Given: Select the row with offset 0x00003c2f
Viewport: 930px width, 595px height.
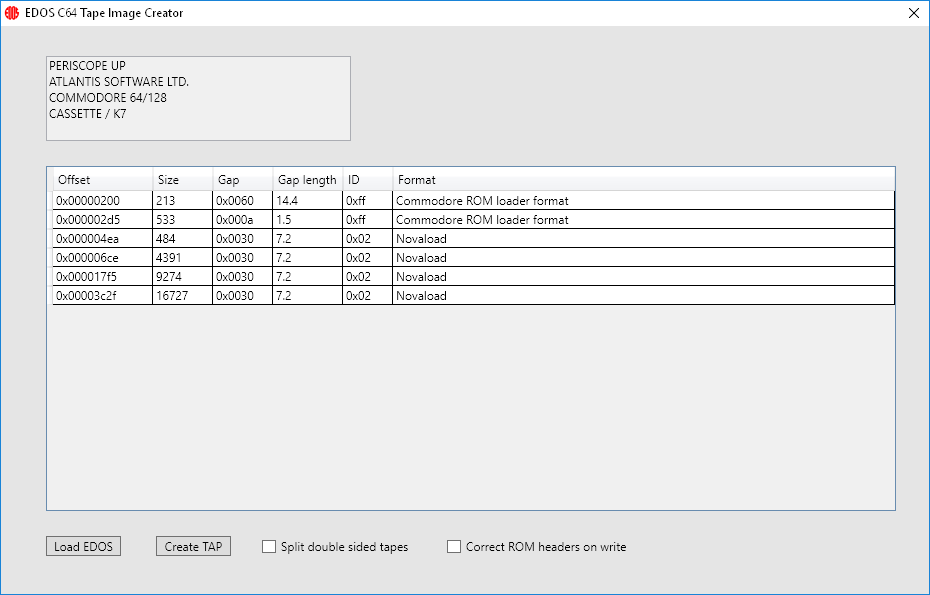Looking at the screenshot, I should [x=473, y=295].
